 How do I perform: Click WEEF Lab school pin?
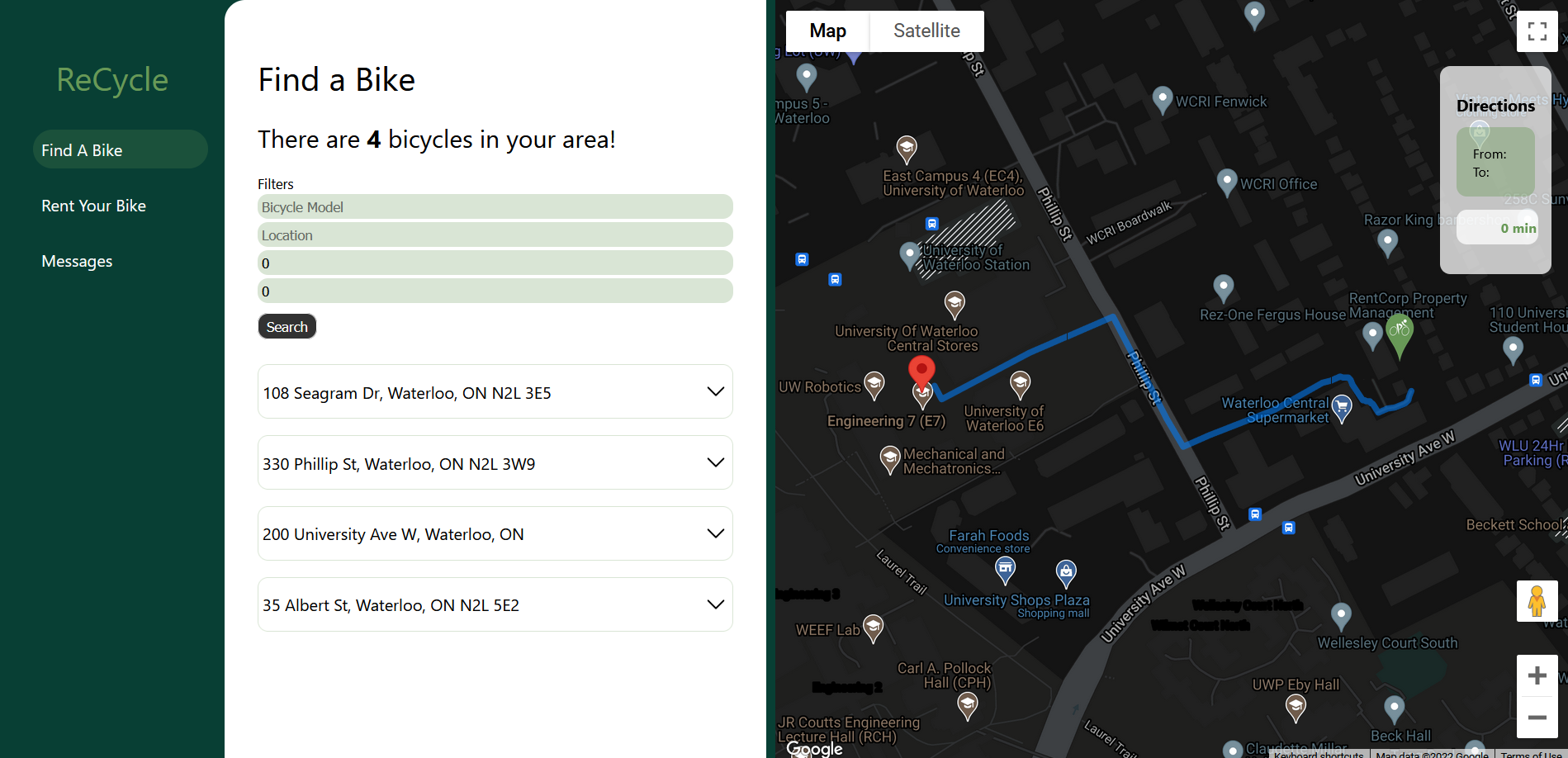pyautogui.click(x=873, y=628)
